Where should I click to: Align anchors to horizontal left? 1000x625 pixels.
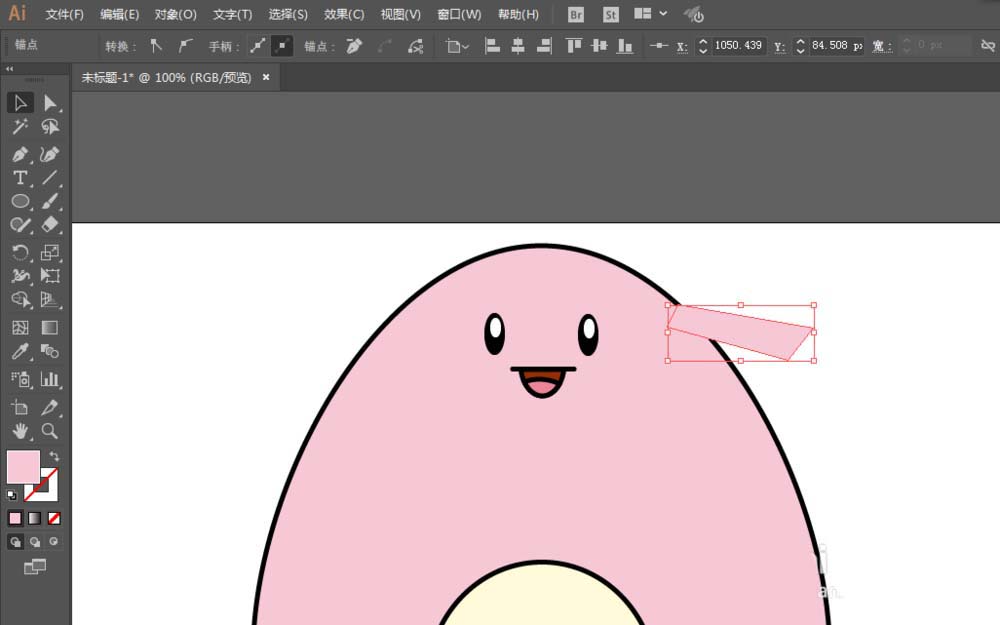point(492,45)
